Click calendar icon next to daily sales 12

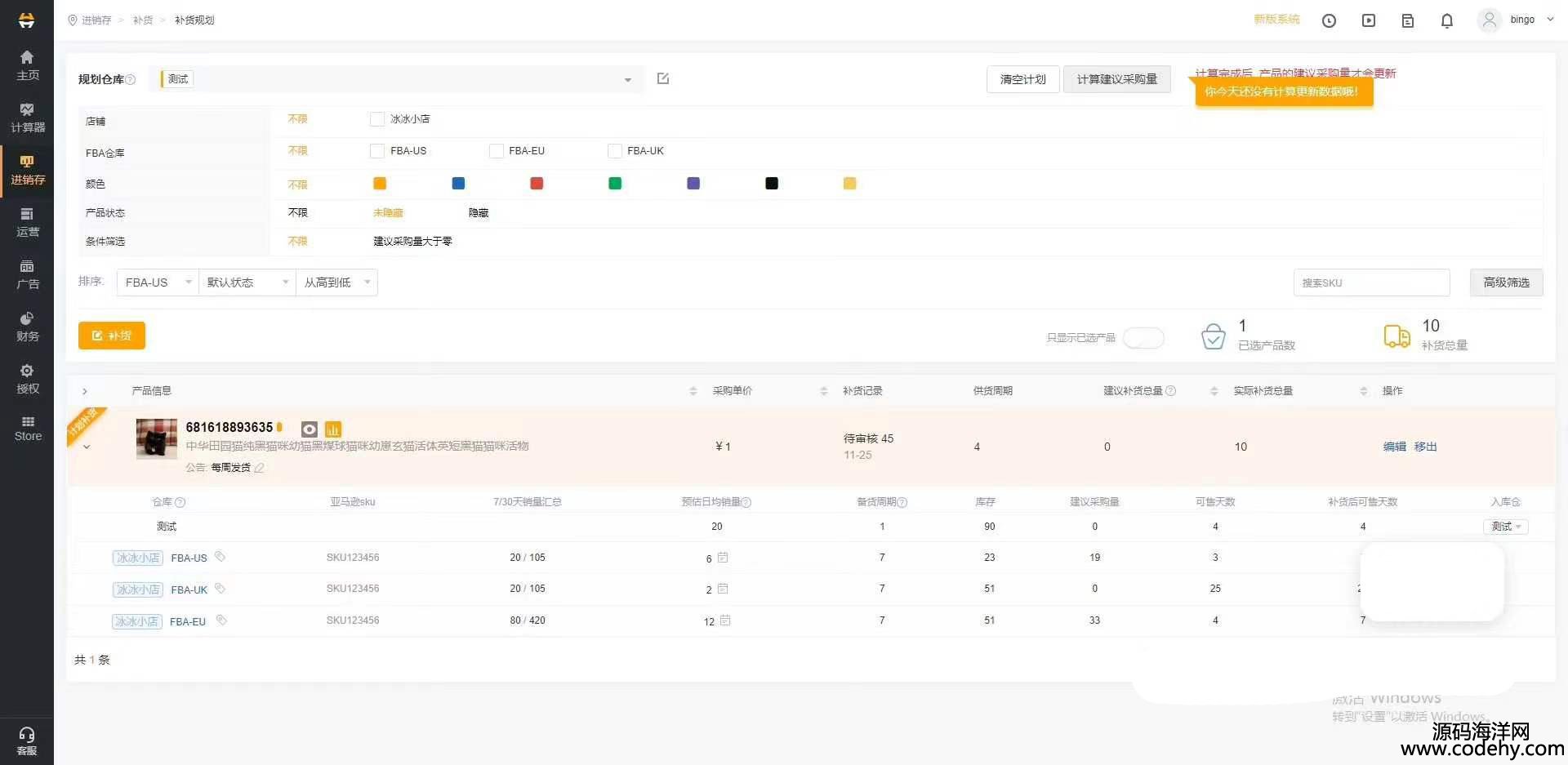(725, 620)
